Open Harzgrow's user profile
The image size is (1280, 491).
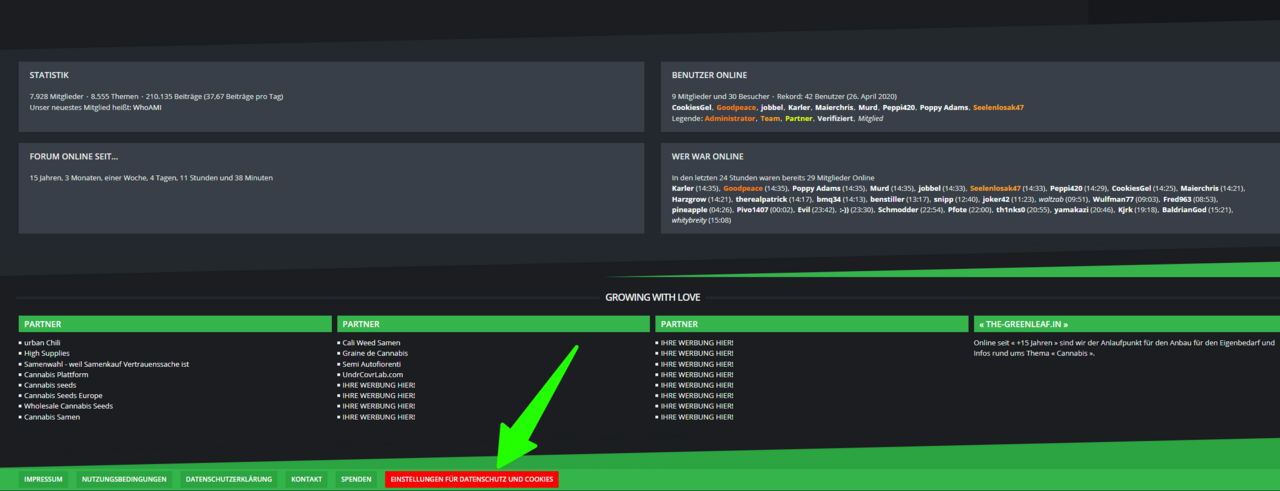coord(690,199)
